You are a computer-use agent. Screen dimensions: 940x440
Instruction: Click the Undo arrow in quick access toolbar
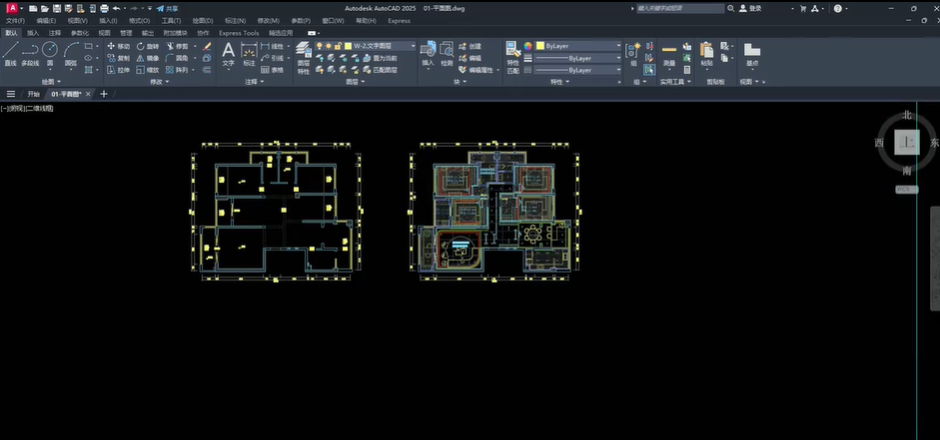(116, 8)
